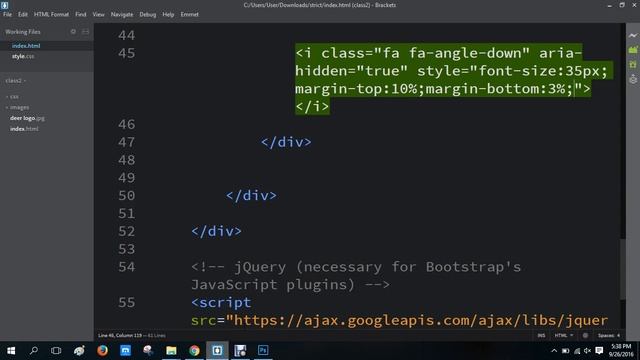Click the muted volume tray icon
The image size is (640, 360).
tap(587, 351)
